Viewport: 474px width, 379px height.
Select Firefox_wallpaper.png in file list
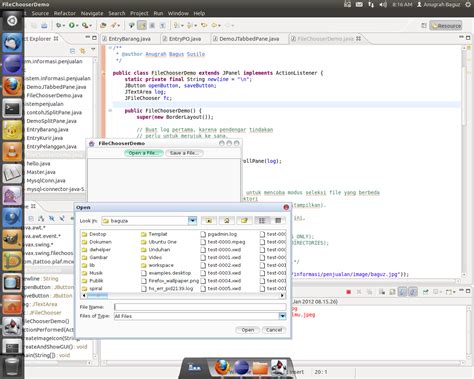(x=170, y=281)
